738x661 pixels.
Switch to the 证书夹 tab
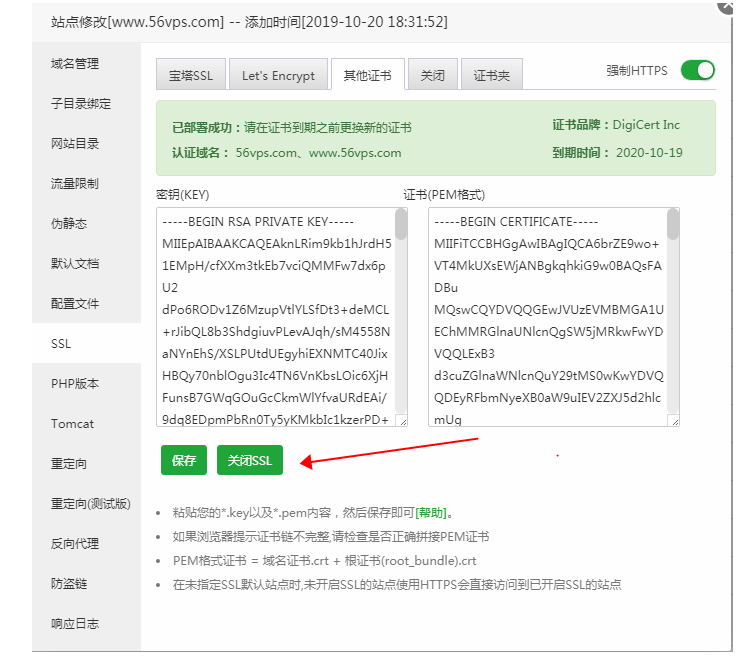491,75
